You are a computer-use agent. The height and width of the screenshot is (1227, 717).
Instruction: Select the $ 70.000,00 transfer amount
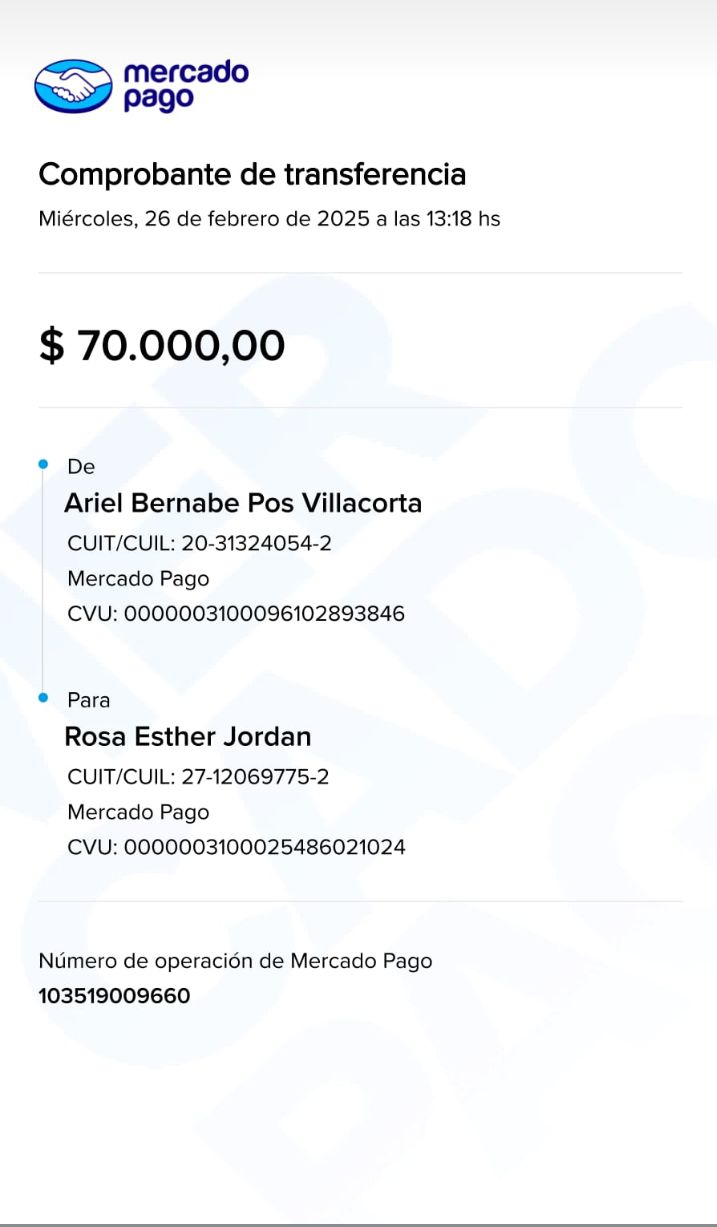(x=162, y=346)
